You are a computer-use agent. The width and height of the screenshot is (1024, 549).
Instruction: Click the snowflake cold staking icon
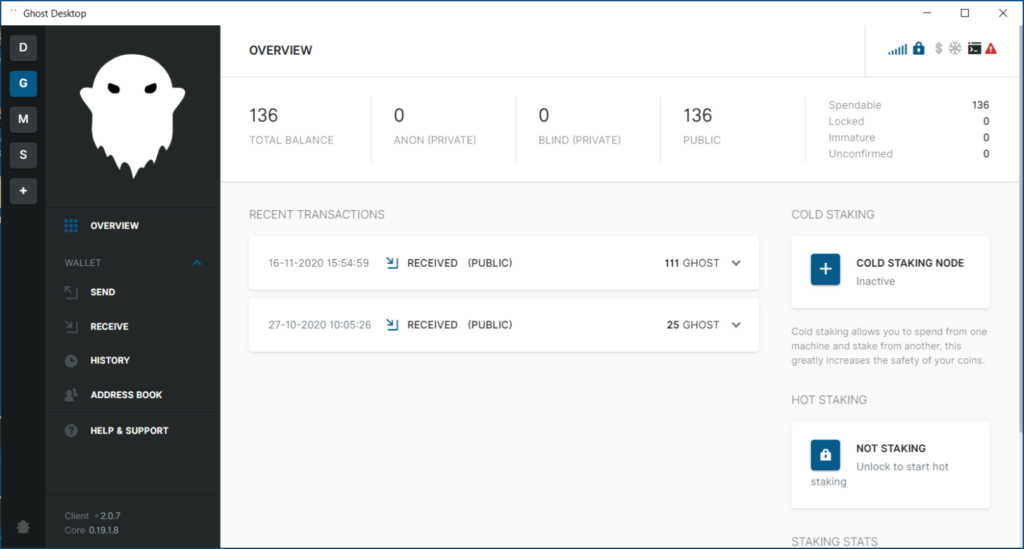(x=955, y=48)
